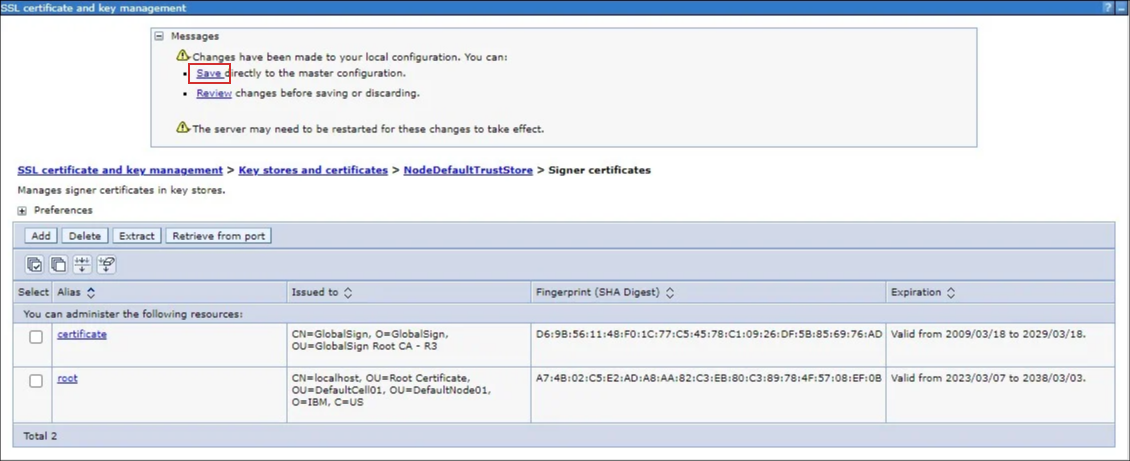Viewport: 1130px width, 461px height.
Task: Save directly to the master configuration
Action: click(209, 73)
